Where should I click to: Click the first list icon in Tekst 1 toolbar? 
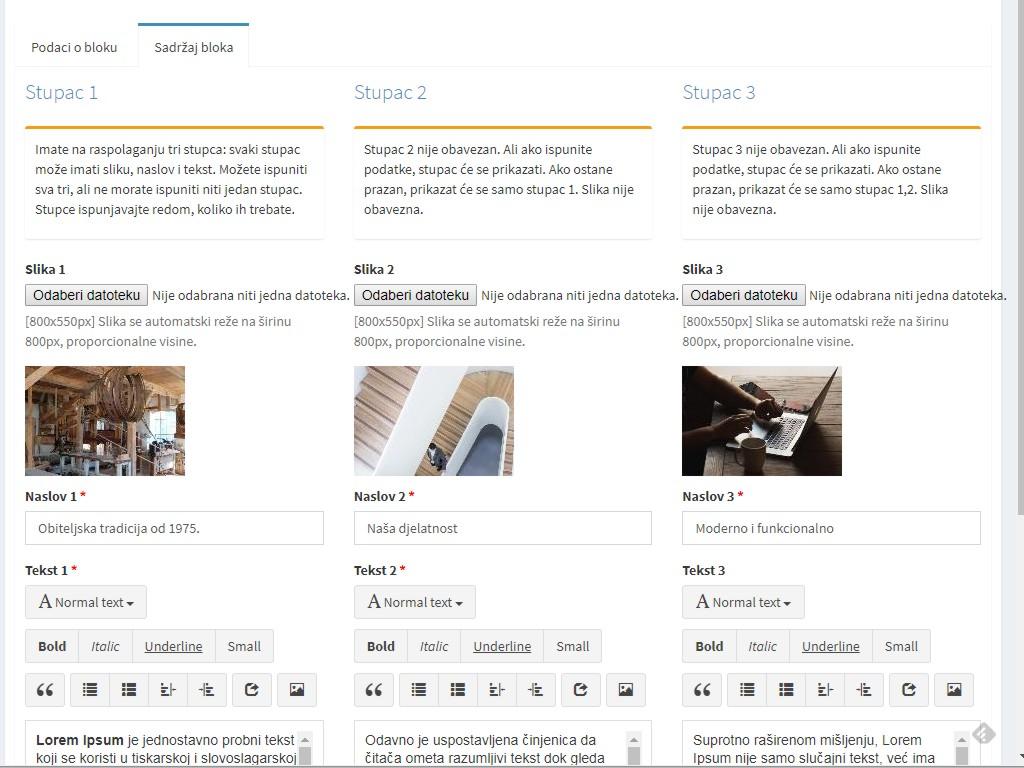pyautogui.click(x=90, y=690)
